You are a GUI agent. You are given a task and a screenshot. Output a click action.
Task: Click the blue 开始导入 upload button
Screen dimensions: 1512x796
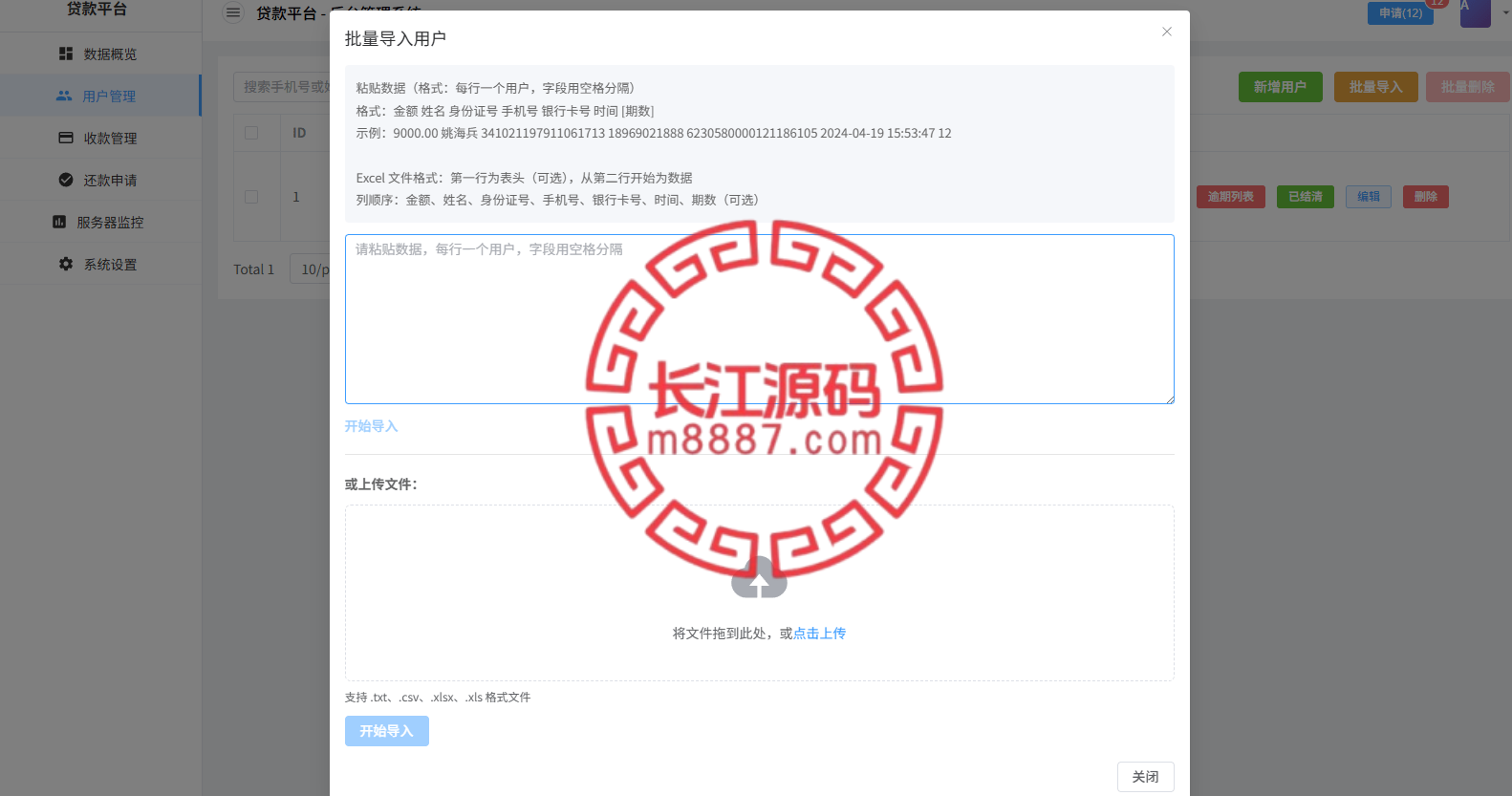387,731
